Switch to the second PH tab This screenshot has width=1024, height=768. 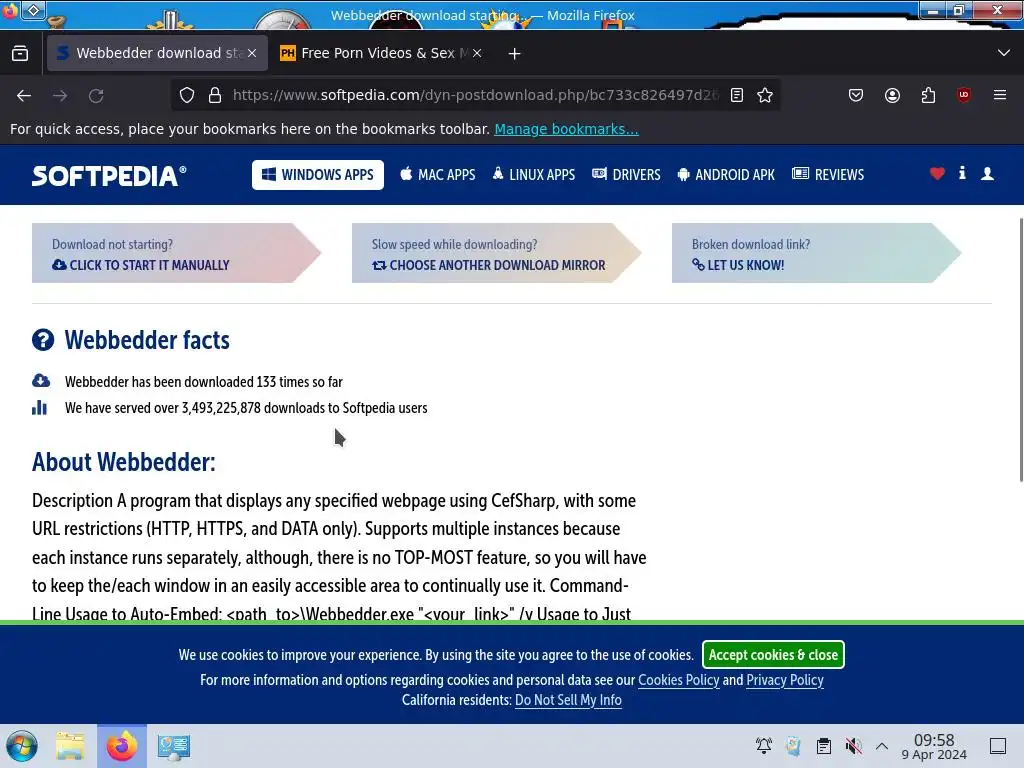[380, 53]
